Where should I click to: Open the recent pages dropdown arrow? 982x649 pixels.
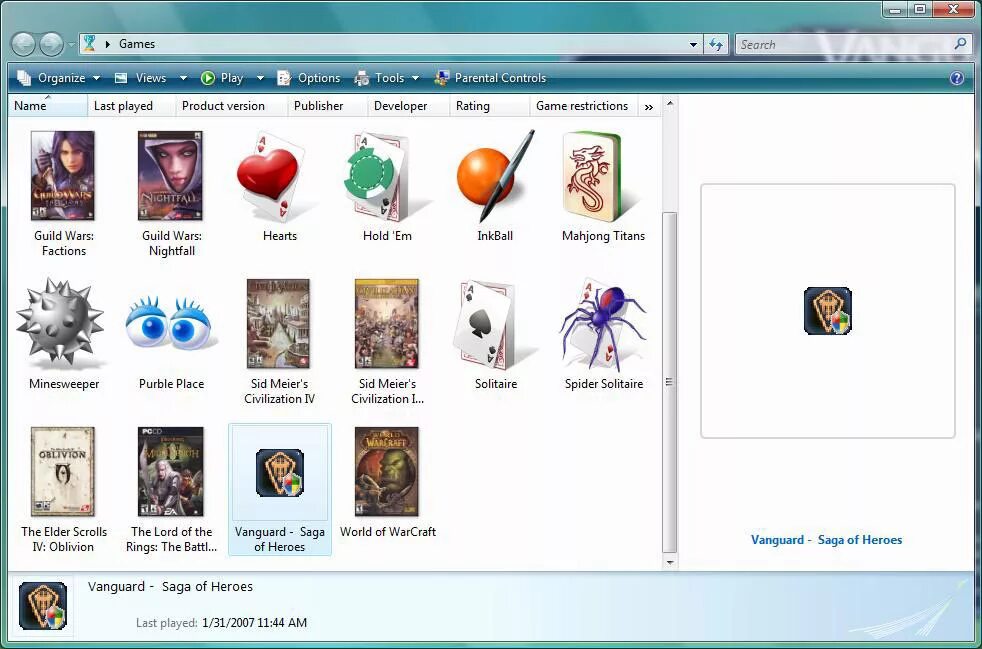[71, 44]
